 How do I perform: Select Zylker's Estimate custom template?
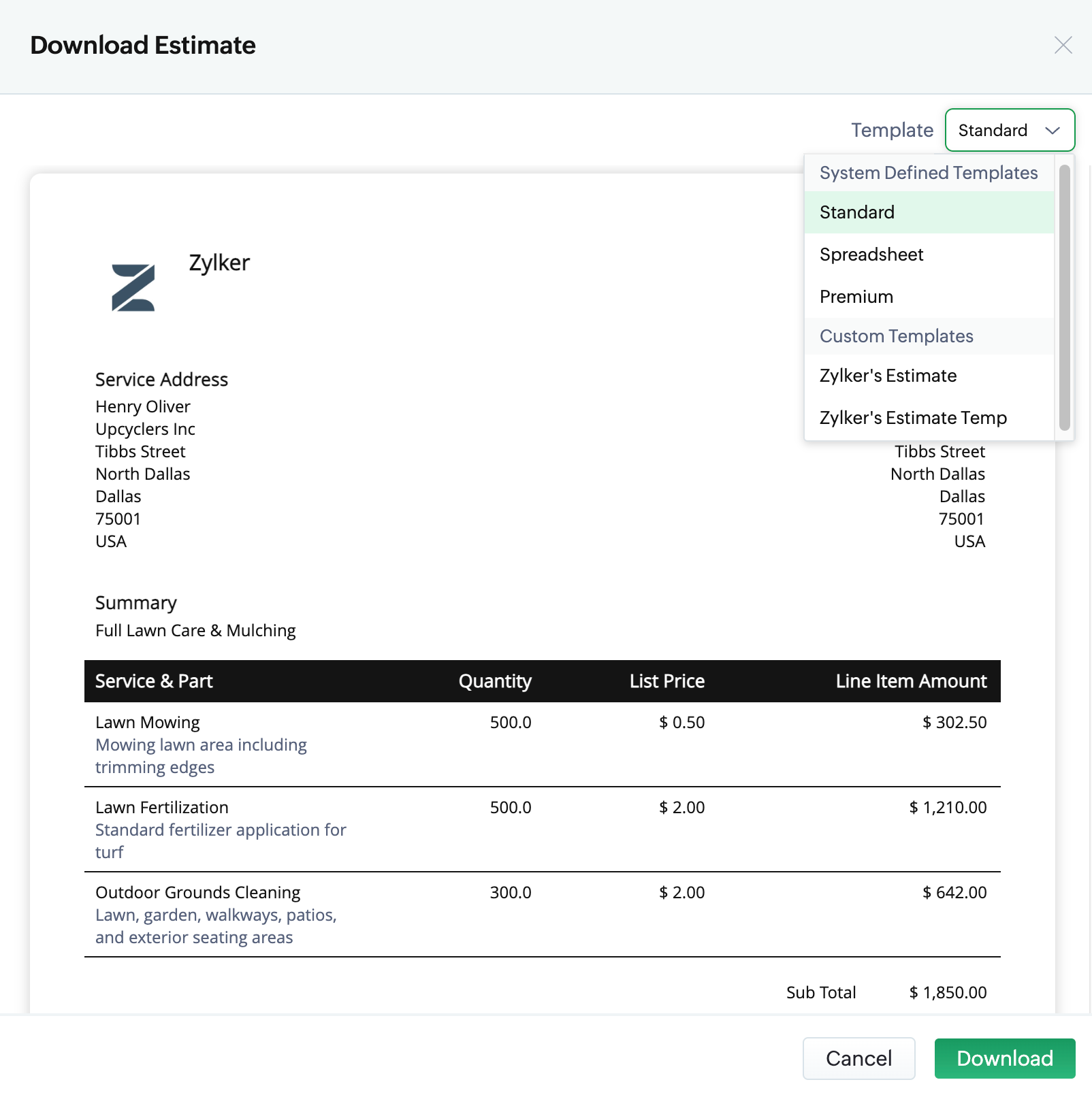(888, 376)
